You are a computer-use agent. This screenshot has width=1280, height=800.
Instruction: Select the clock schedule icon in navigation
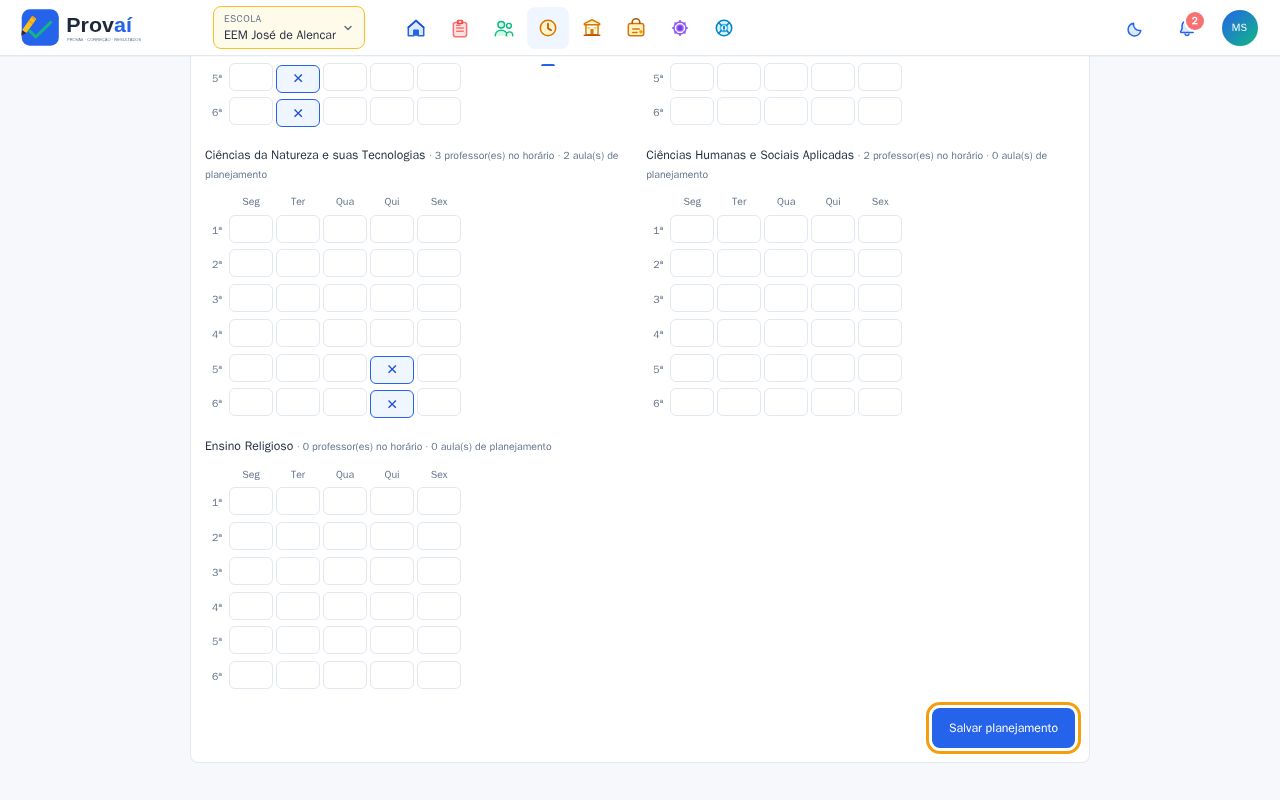[x=548, y=28]
